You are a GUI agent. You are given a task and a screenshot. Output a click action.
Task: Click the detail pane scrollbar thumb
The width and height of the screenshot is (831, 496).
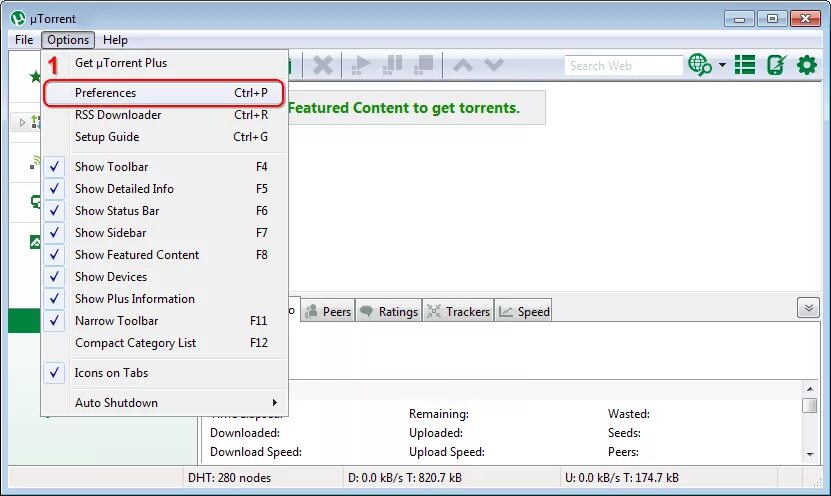[x=809, y=405]
